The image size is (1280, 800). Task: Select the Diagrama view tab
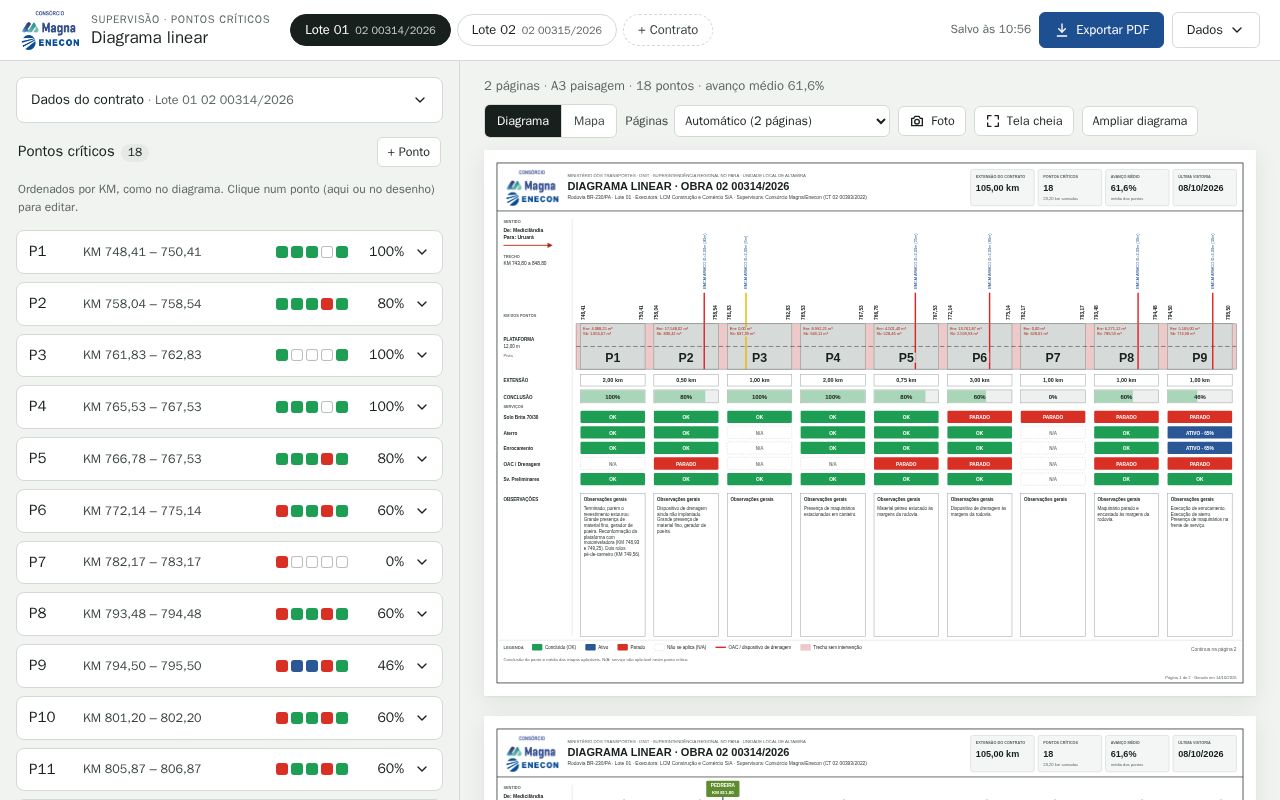click(x=523, y=121)
